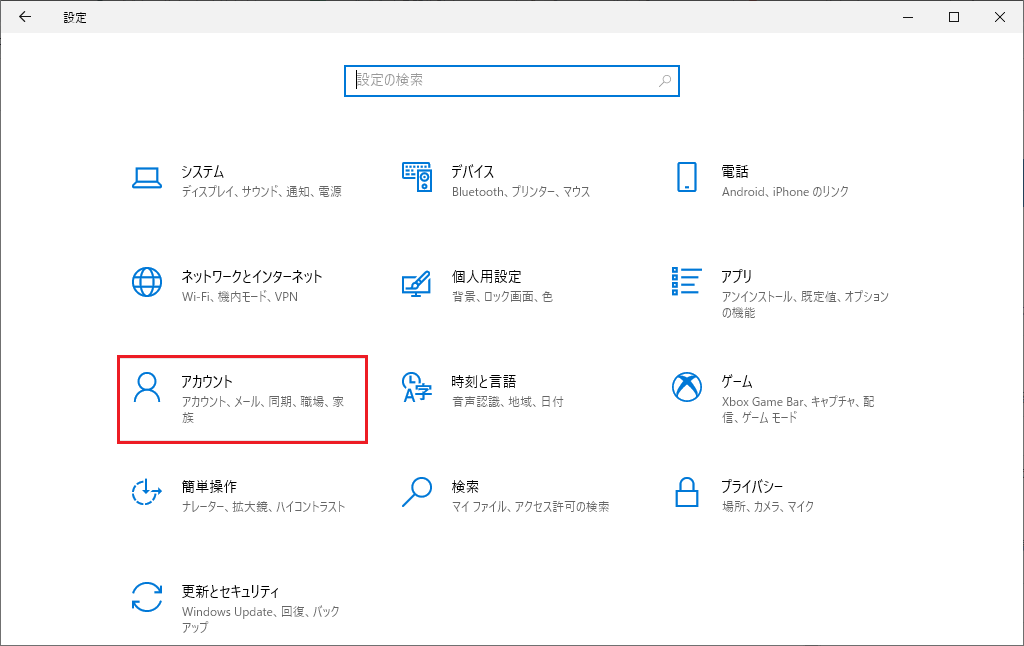Open the プライバシー padlock icon
The image size is (1024, 646).
(687, 492)
